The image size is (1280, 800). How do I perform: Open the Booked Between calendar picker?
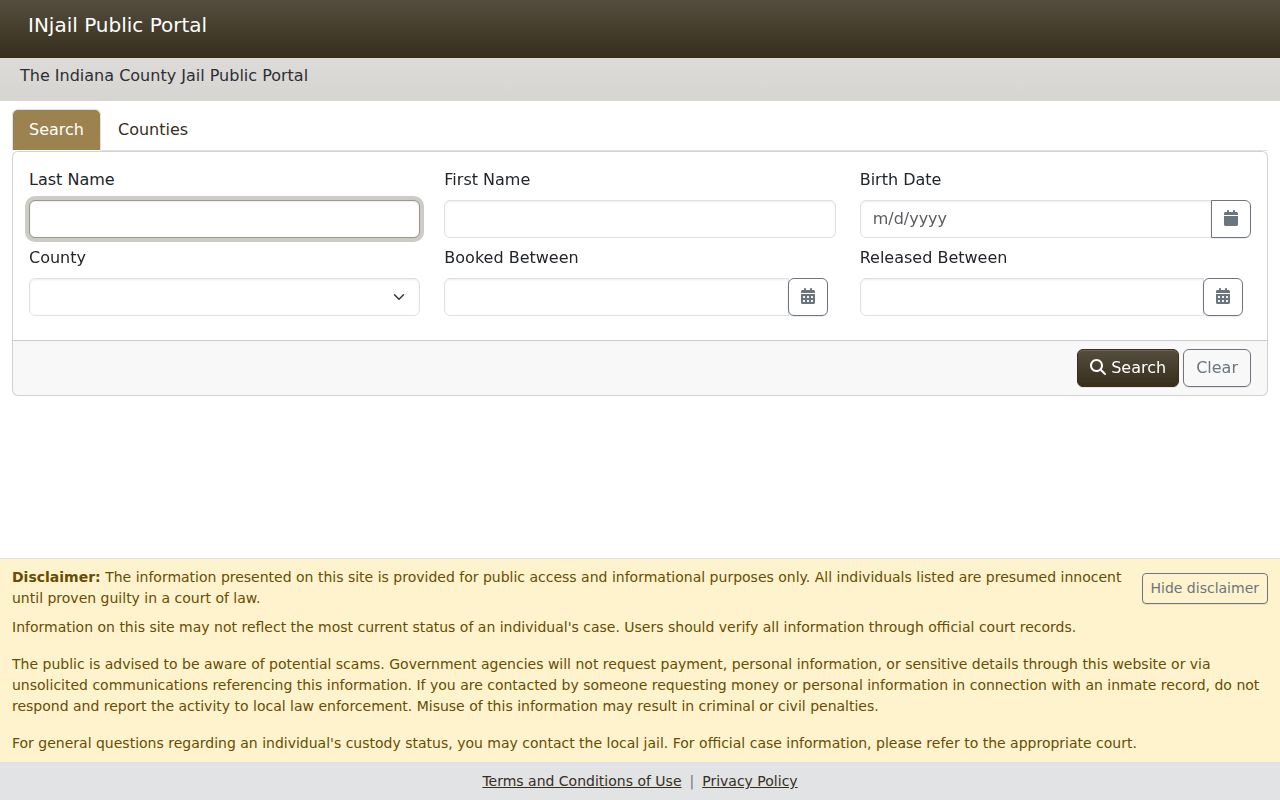(808, 297)
